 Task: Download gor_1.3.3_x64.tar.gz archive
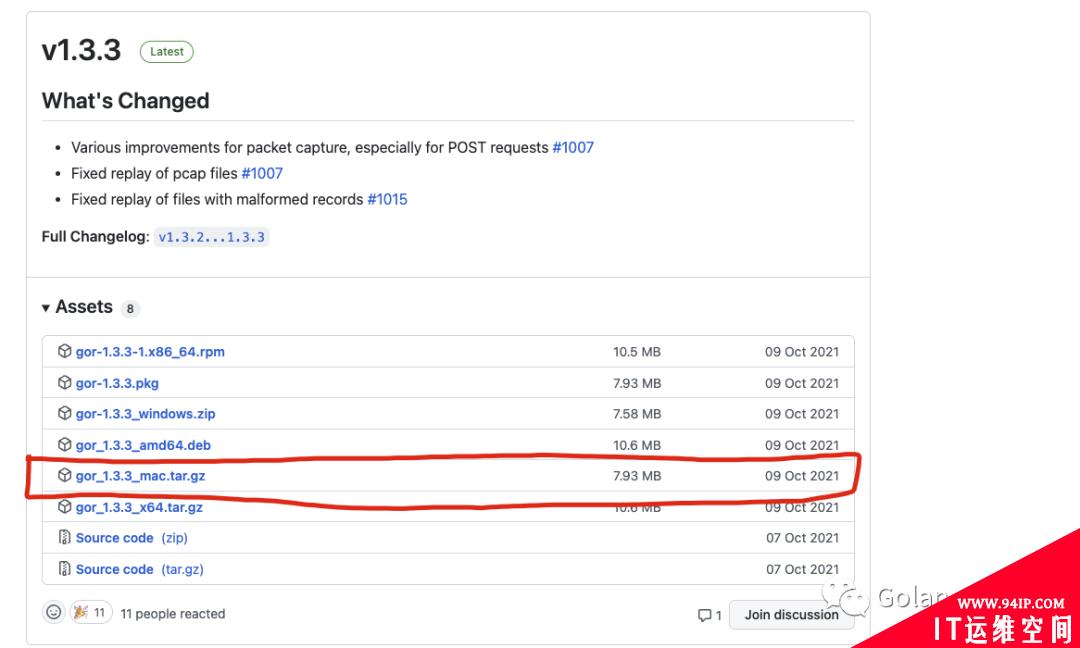(x=139, y=508)
